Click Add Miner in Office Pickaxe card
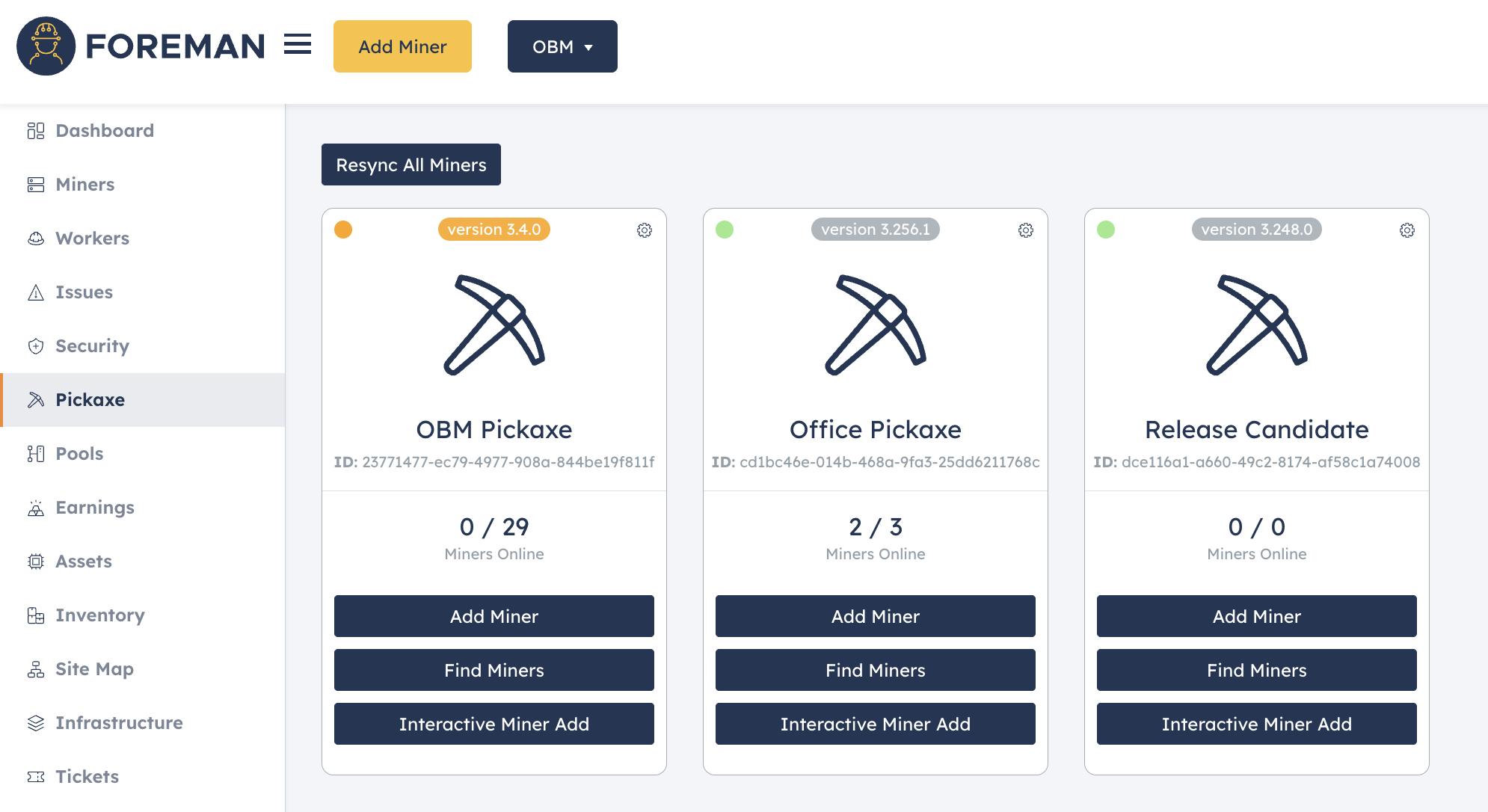 pyautogui.click(x=876, y=616)
